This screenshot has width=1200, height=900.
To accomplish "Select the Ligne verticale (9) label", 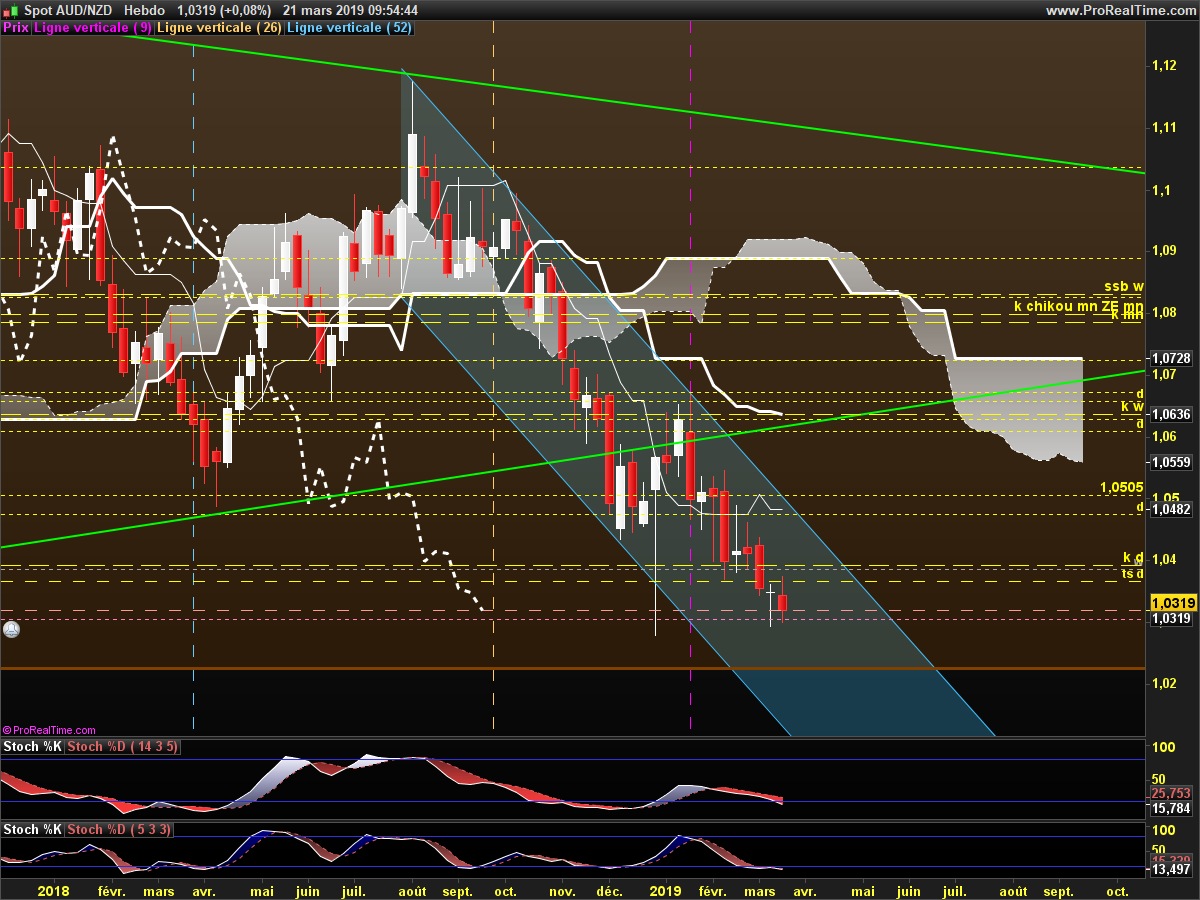I will pos(93,28).
